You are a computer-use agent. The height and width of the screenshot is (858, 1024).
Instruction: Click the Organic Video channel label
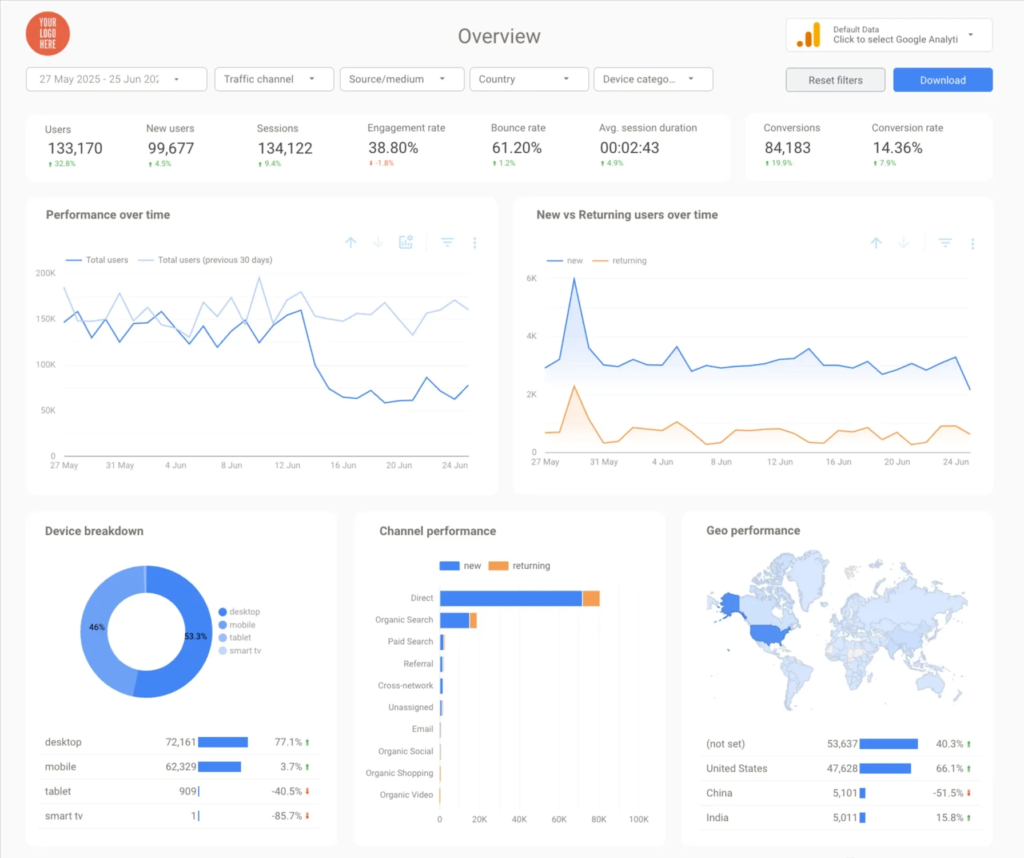click(406, 795)
